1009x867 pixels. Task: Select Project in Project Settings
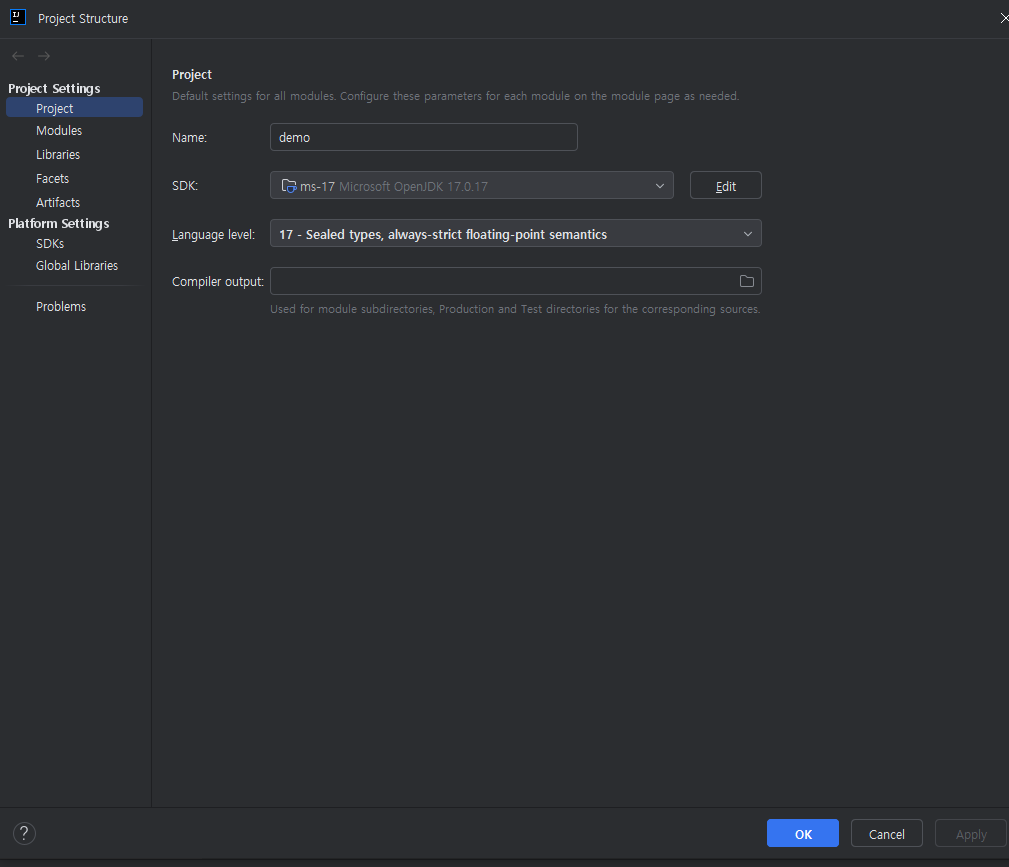(75, 107)
